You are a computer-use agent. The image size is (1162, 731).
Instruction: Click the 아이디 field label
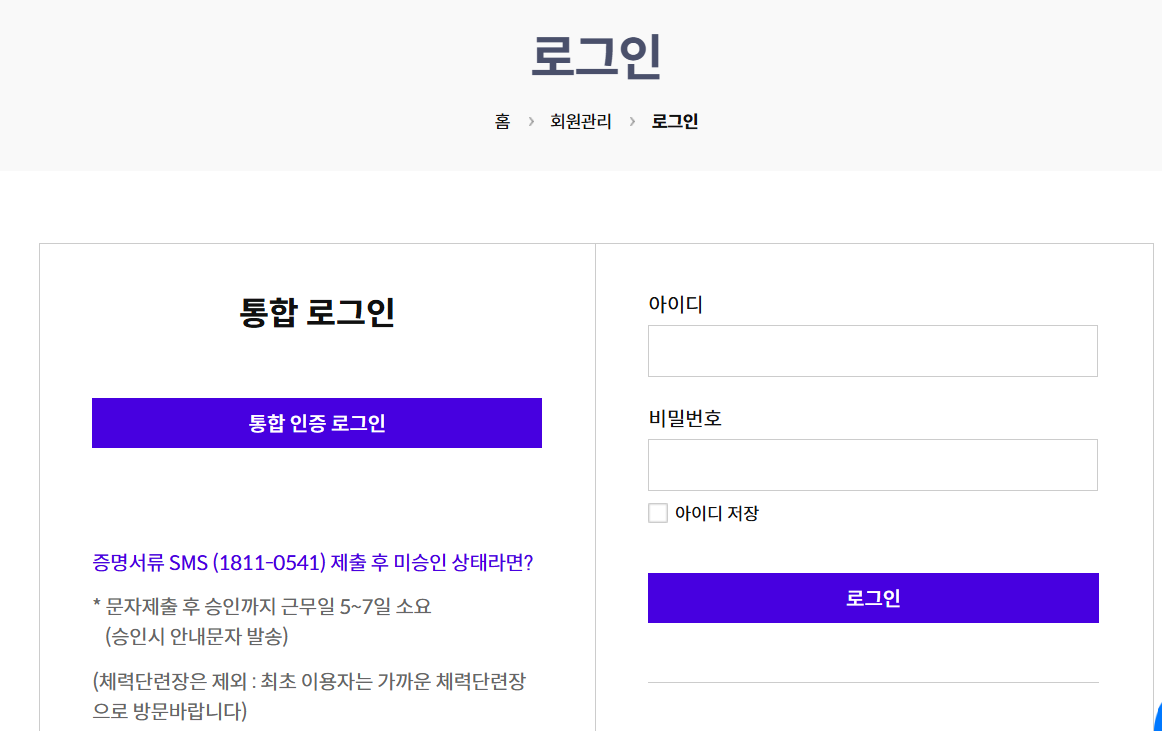[675, 304]
